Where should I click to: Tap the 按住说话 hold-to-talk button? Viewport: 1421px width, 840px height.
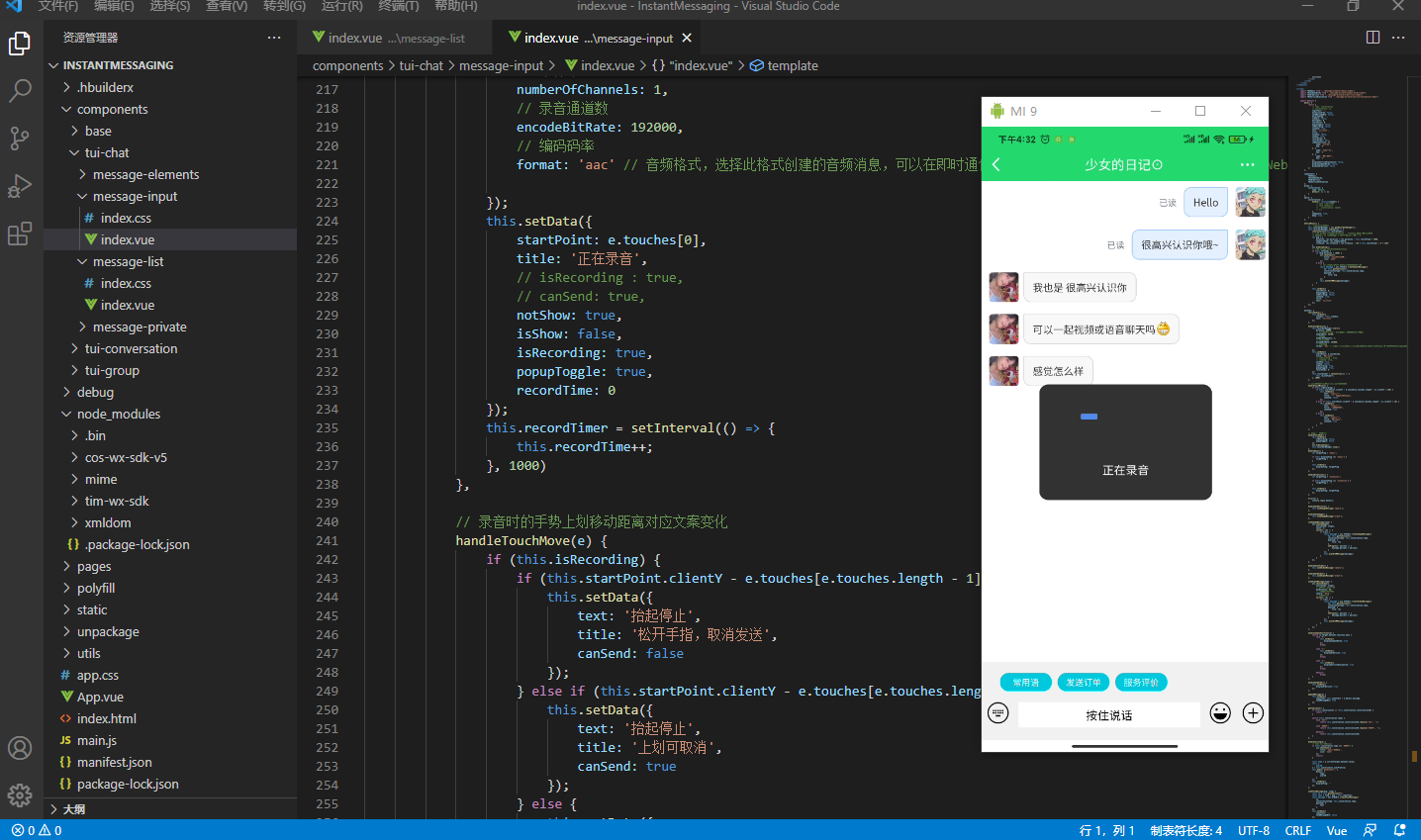[1109, 714]
